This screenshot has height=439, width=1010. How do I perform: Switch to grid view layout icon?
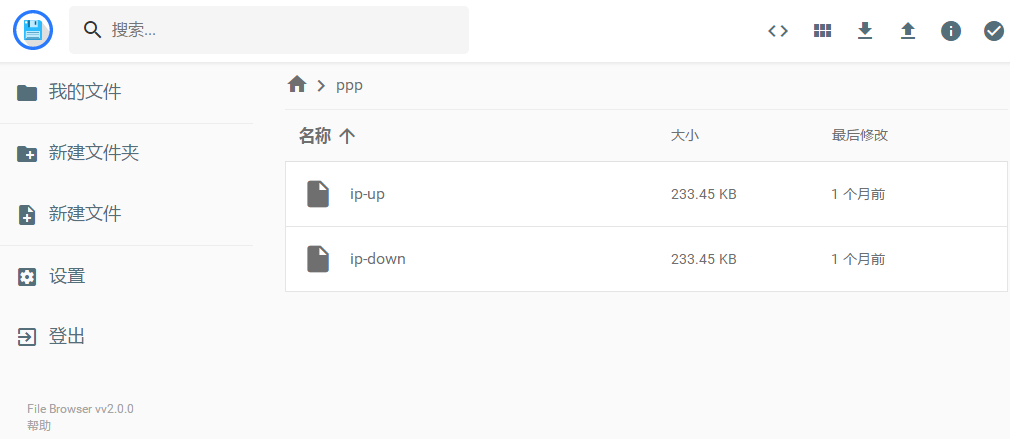pos(822,31)
